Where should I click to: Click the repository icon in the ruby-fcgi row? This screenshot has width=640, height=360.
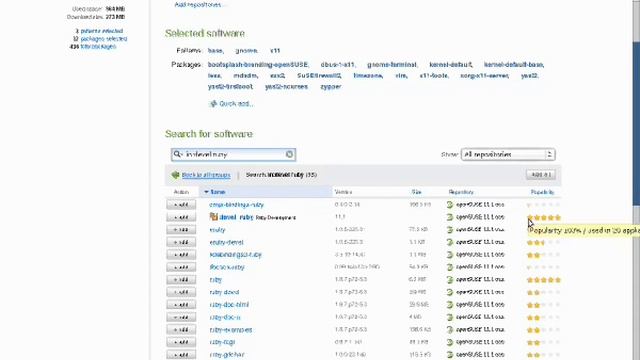[x=450, y=342]
